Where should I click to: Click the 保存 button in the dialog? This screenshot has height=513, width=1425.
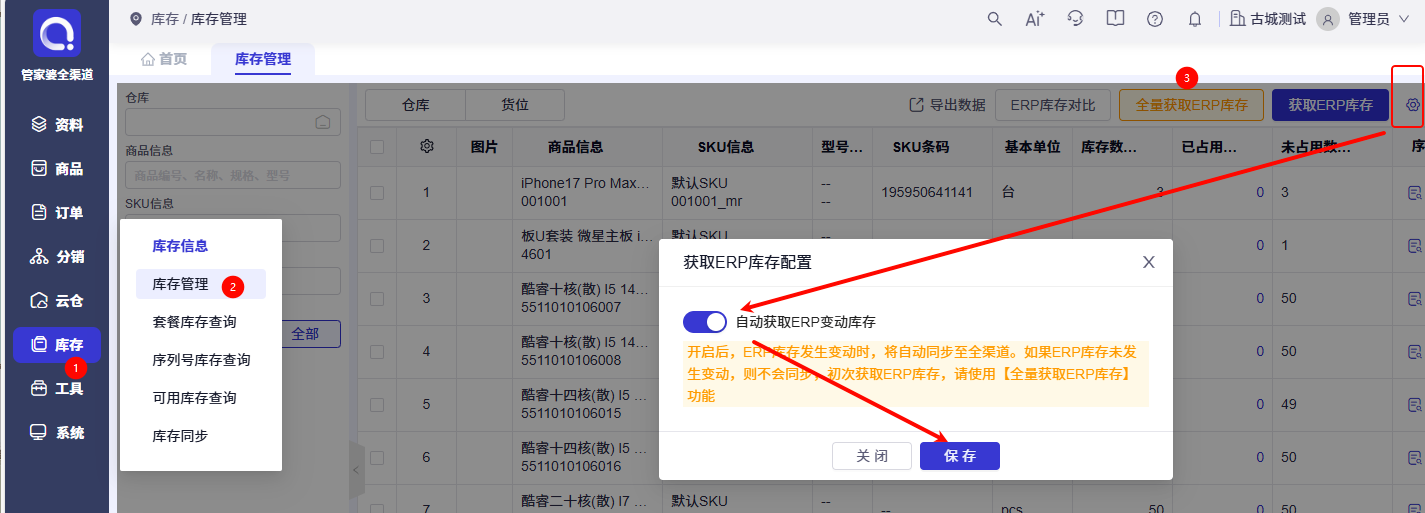point(960,456)
